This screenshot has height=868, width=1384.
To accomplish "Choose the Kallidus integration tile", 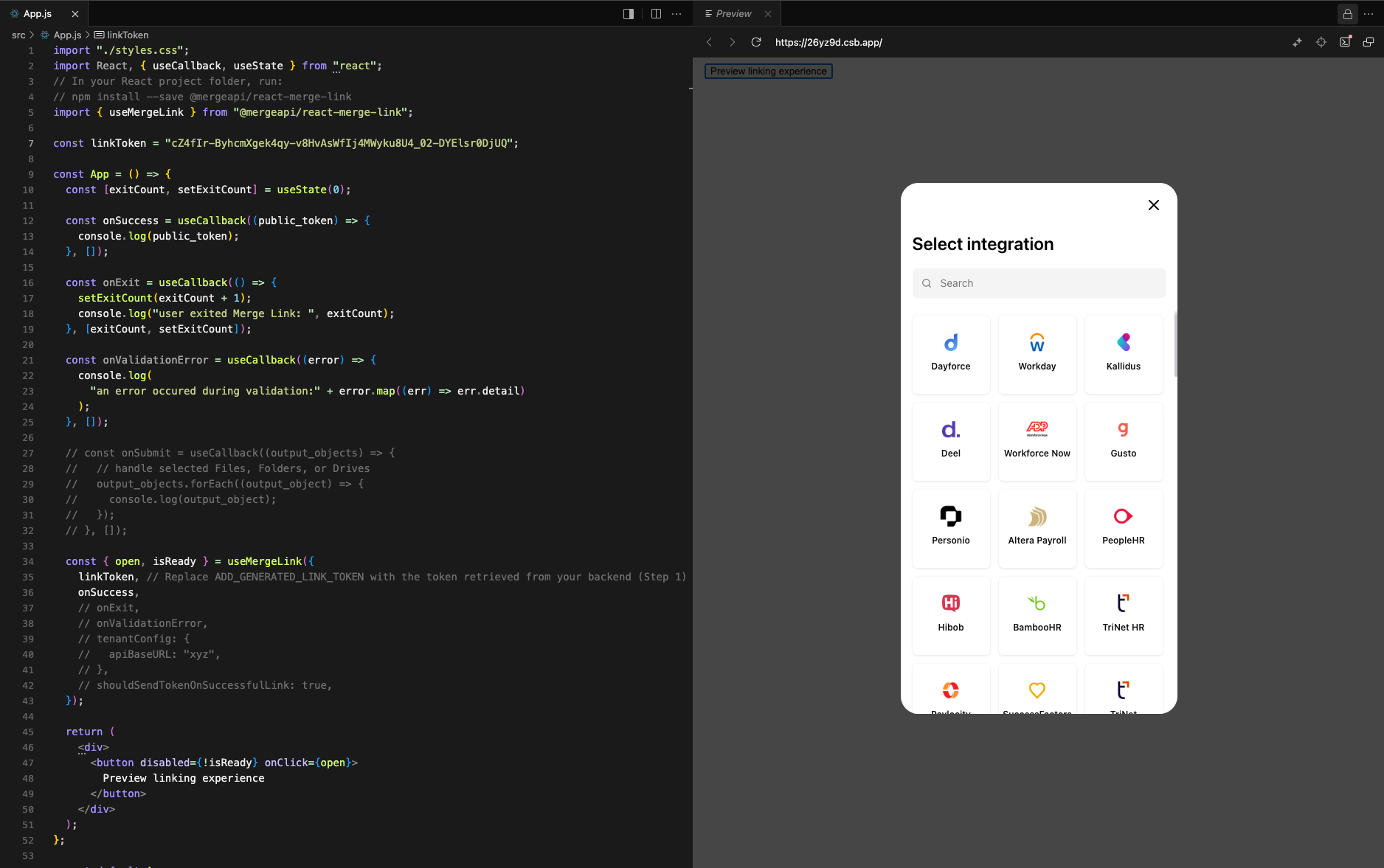I will click(x=1123, y=353).
